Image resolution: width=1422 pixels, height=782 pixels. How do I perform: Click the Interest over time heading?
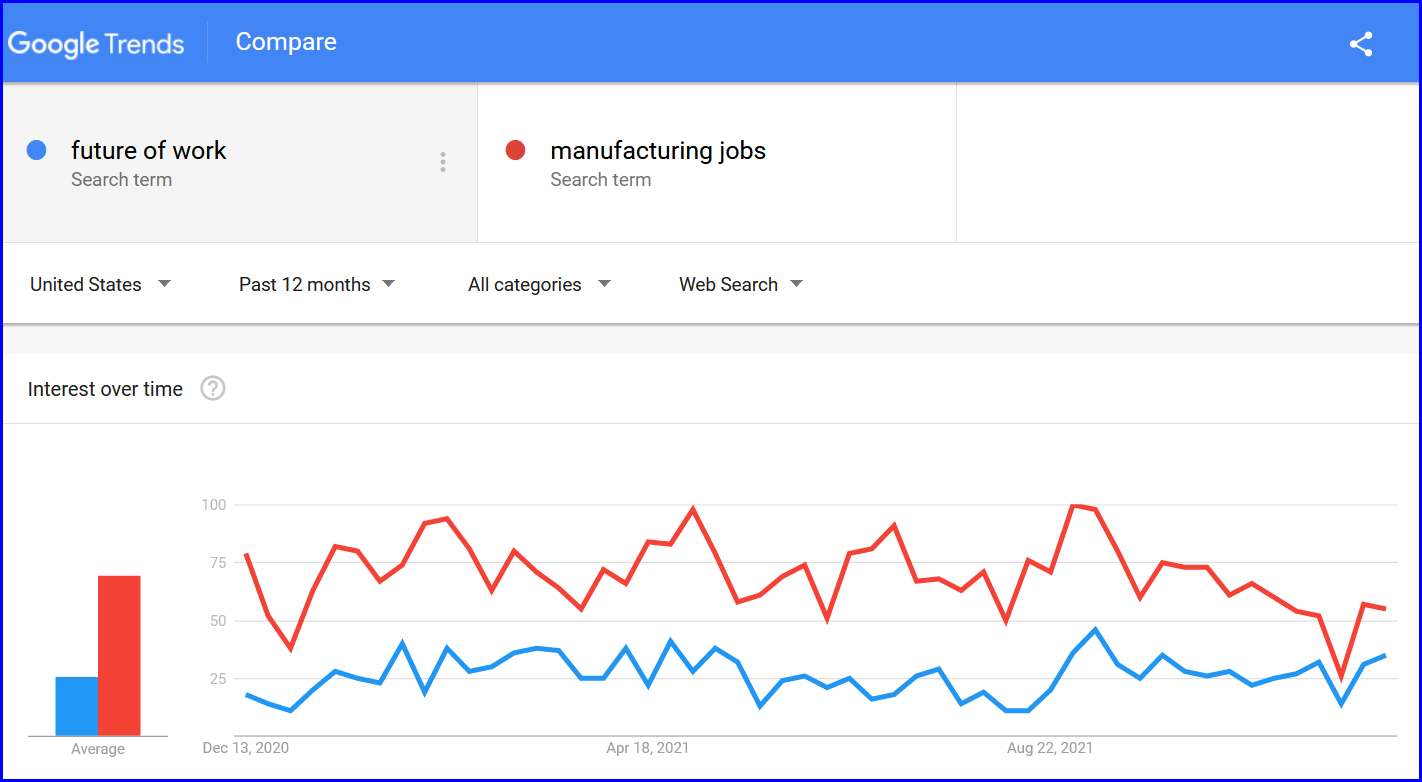[x=105, y=389]
